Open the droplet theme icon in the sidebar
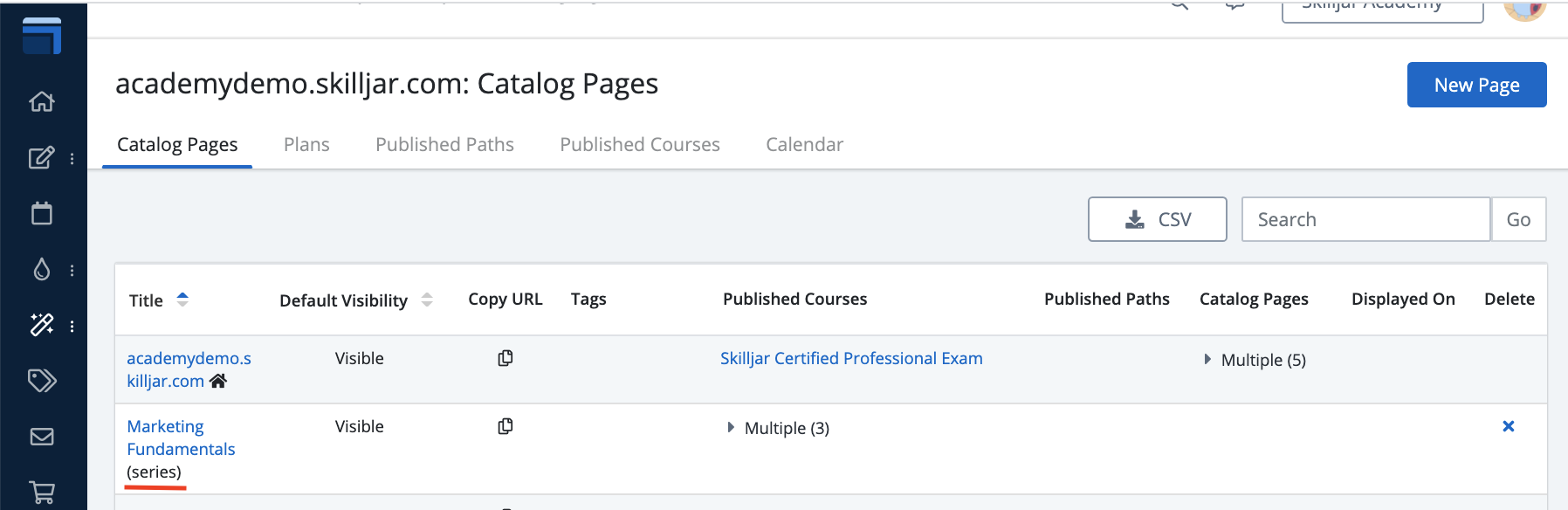The width and height of the screenshot is (1568, 510). tap(42, 270)
